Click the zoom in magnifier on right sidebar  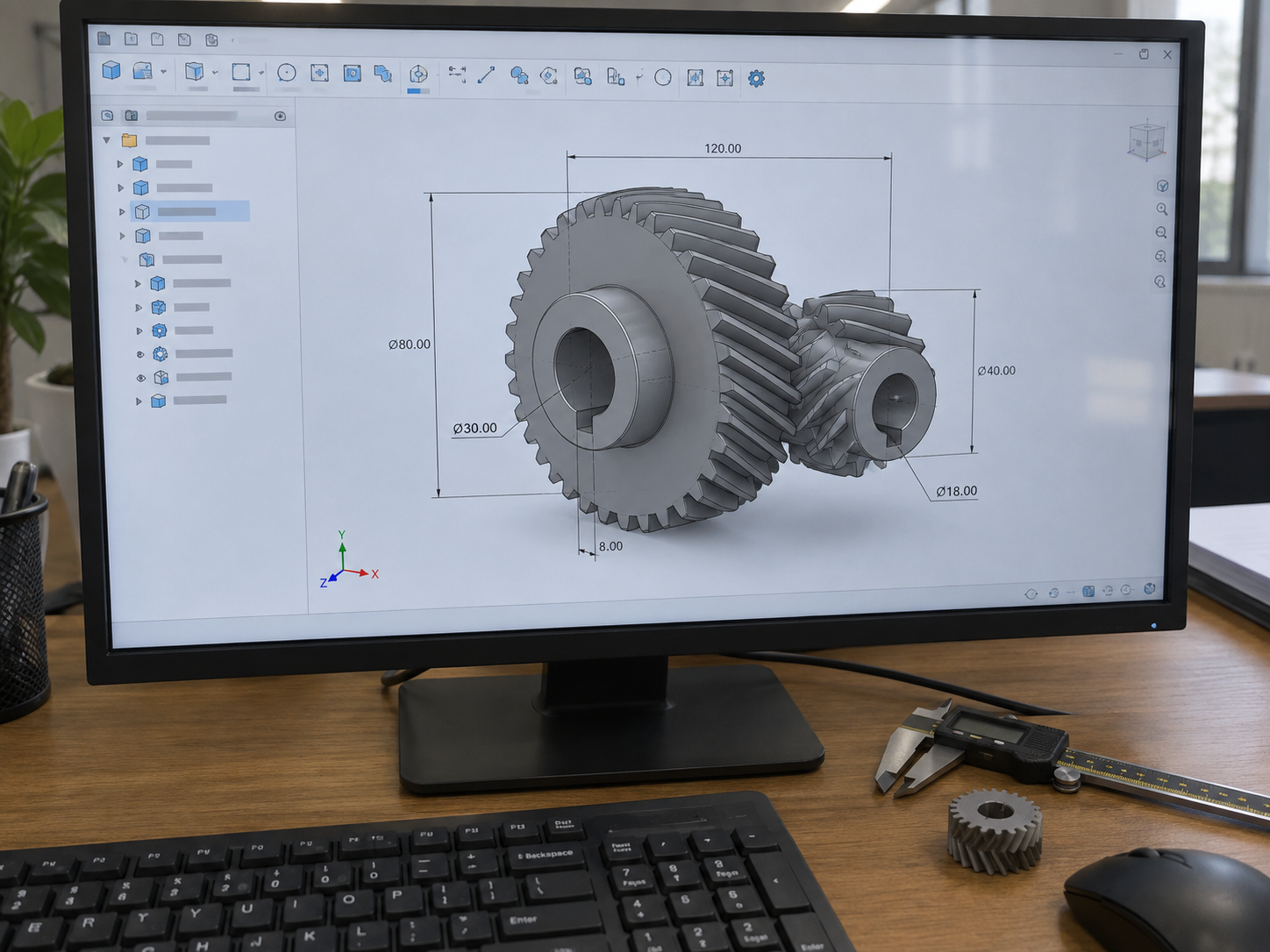coord(1161,210)
